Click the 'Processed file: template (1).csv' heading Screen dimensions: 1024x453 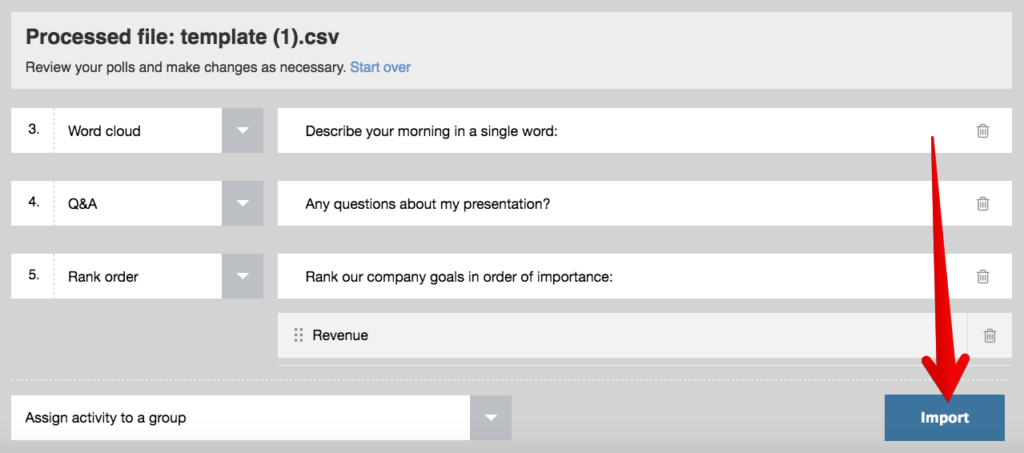[x=182, y=37]
